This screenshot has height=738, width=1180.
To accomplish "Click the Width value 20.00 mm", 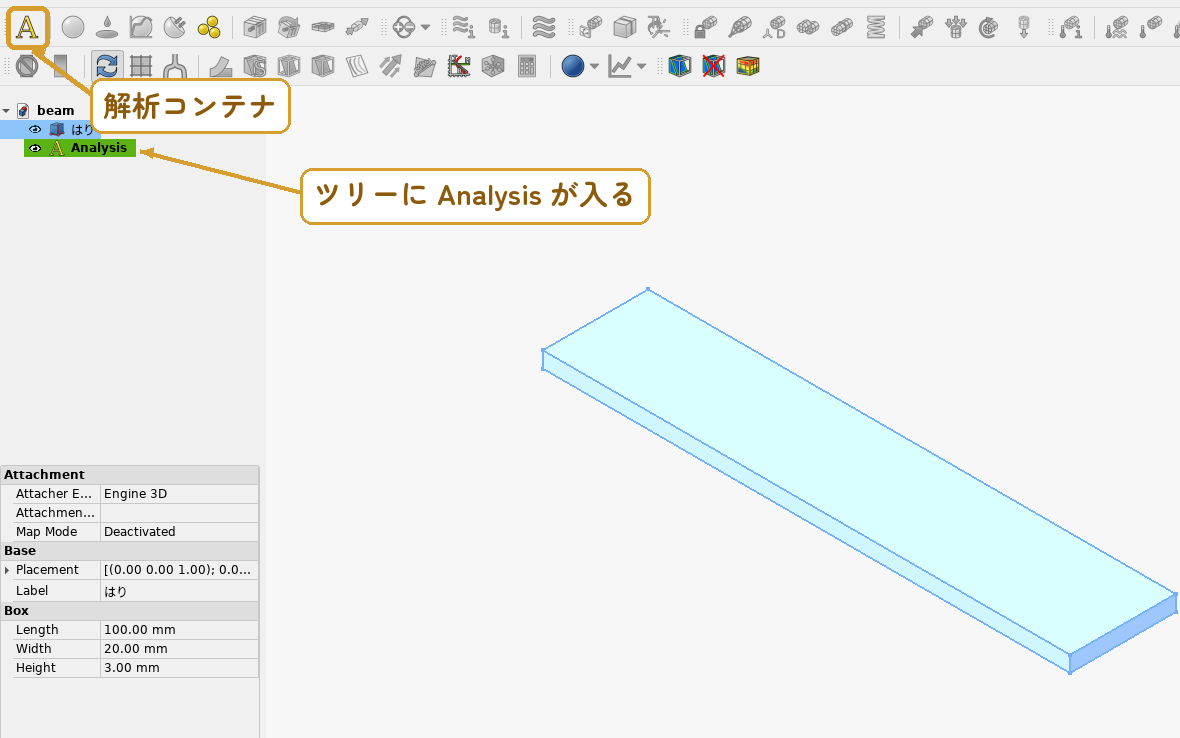I will (x=179, y=648).
